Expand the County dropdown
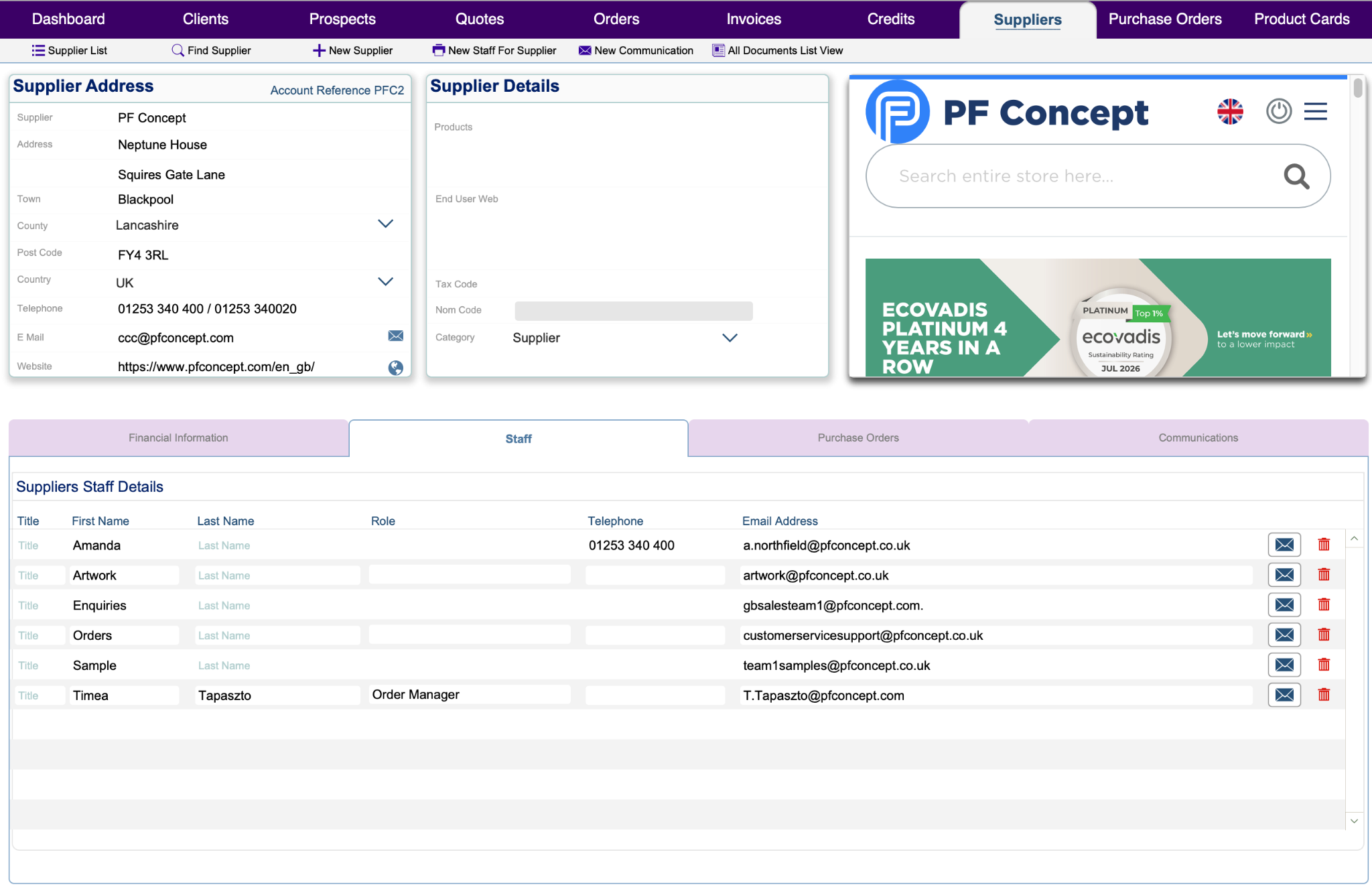The image size is (1372, 885). 385,224
